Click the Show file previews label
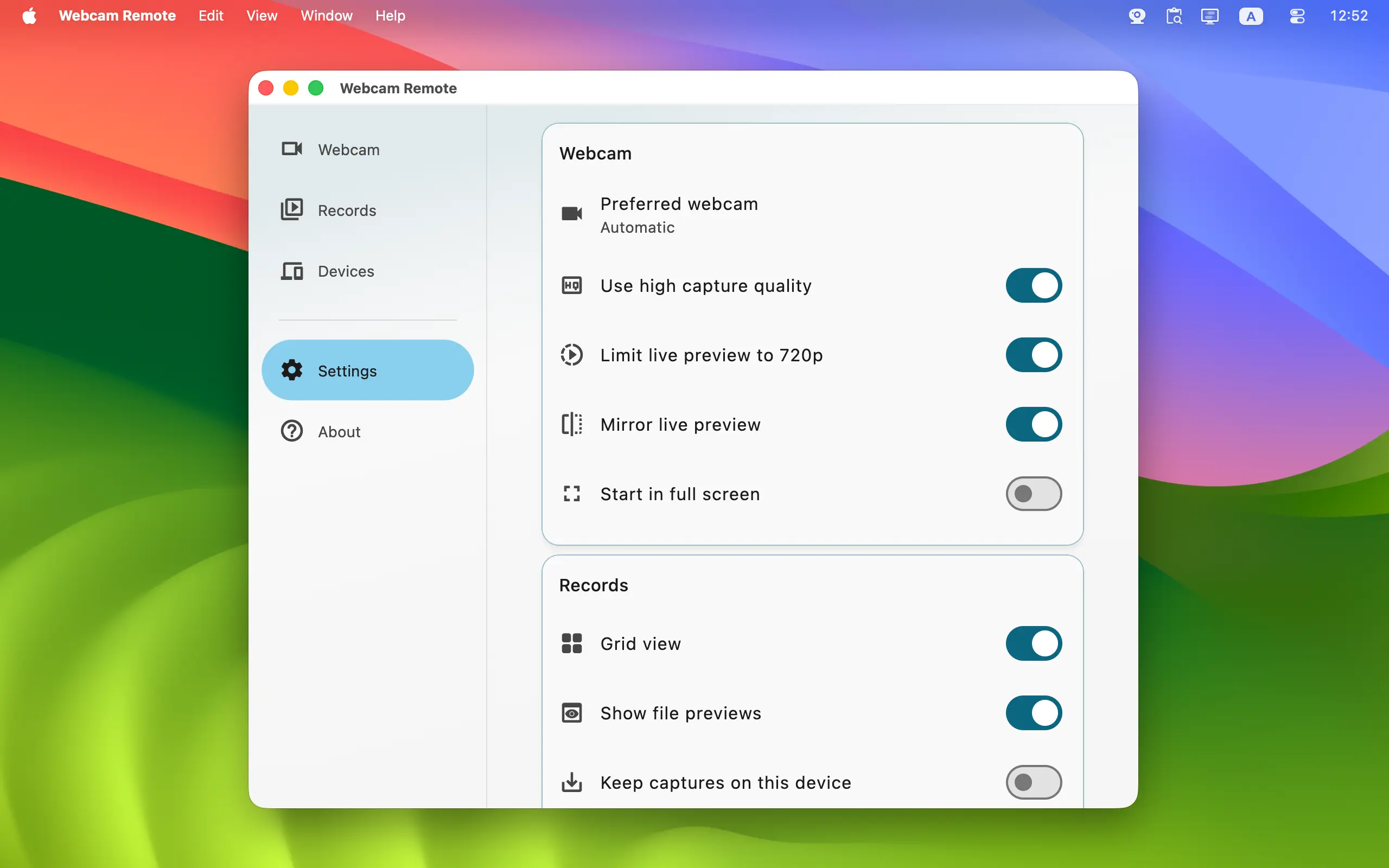The image size is (1389, 868). pyautogui.click(x=681, y=713)
